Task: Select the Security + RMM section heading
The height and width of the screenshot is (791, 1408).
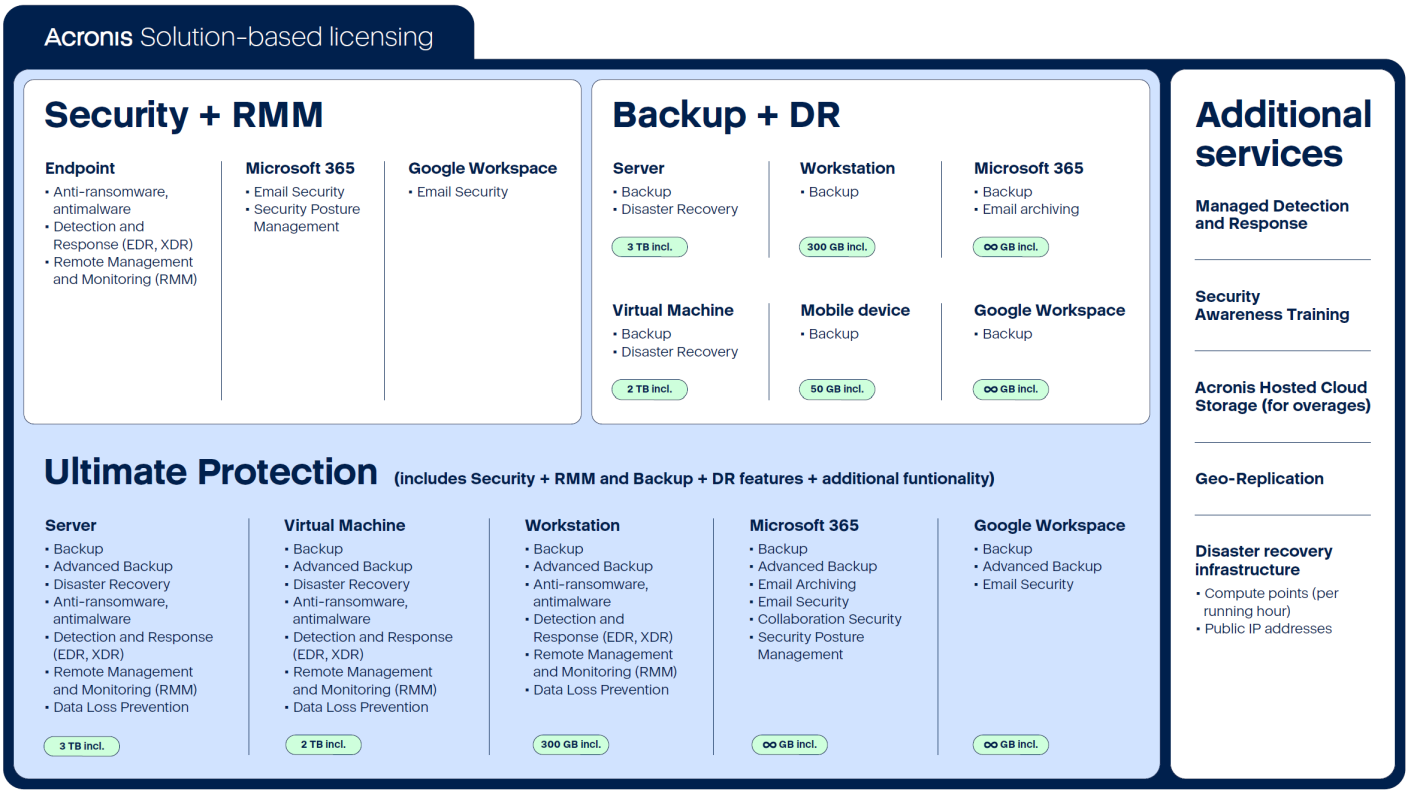Action: point(183,115)
